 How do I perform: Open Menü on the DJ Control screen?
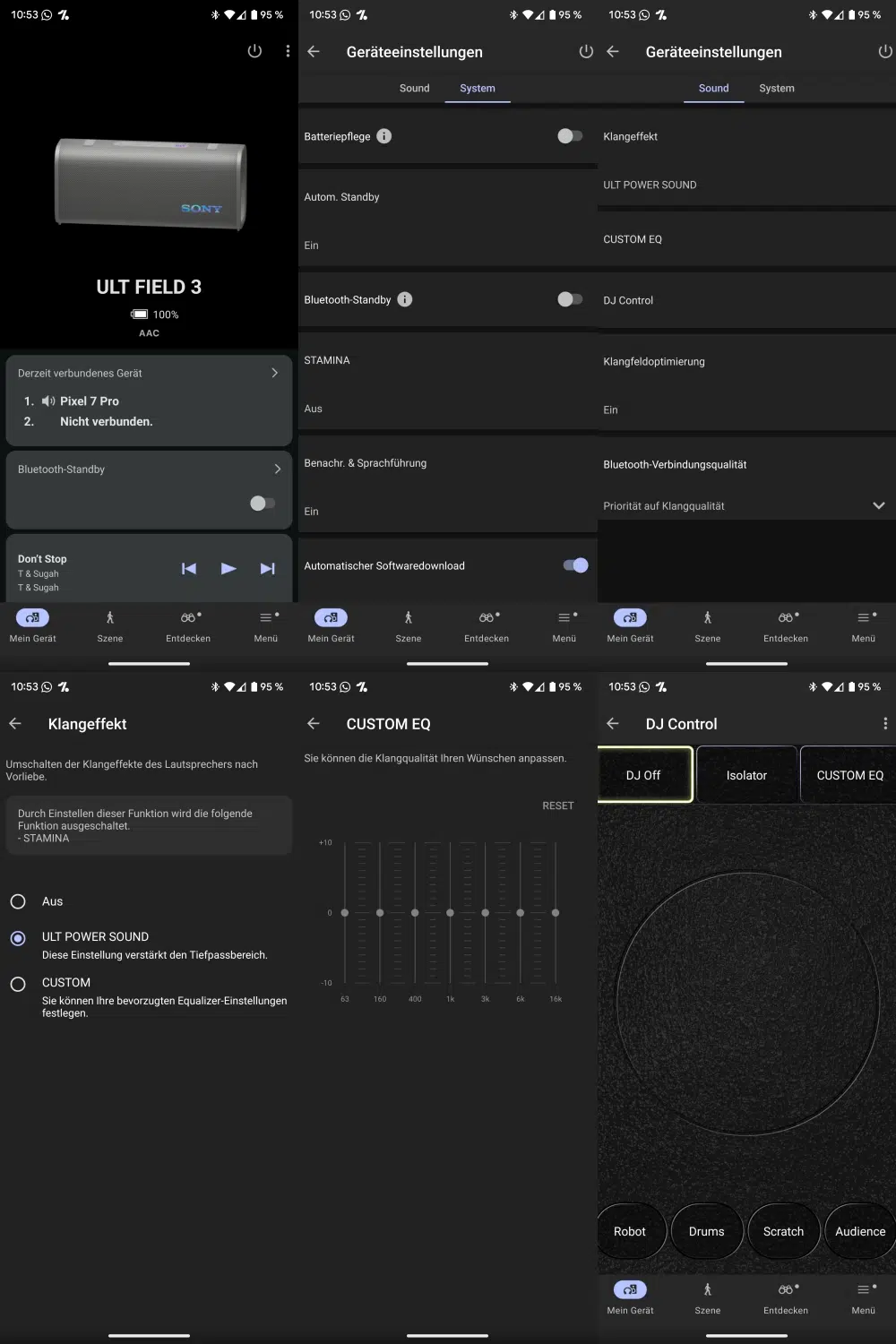(x=864, y=1297)
